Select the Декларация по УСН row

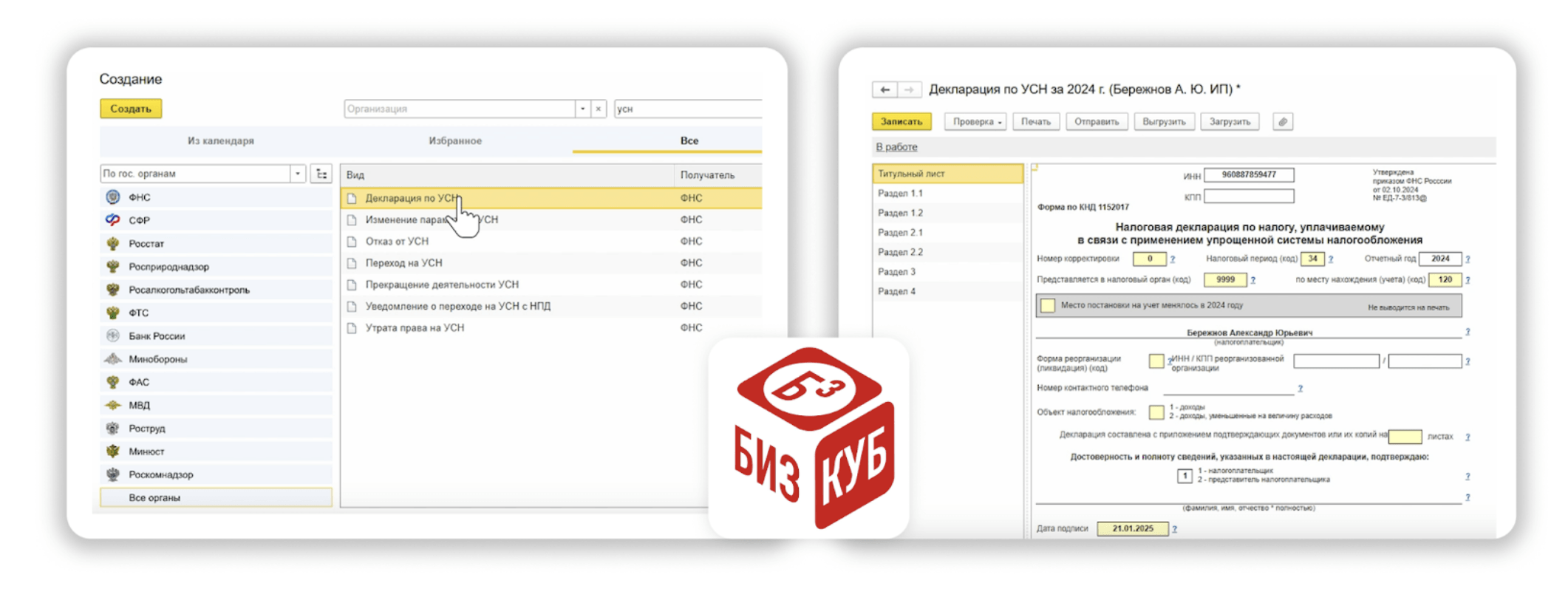[551, 198]
